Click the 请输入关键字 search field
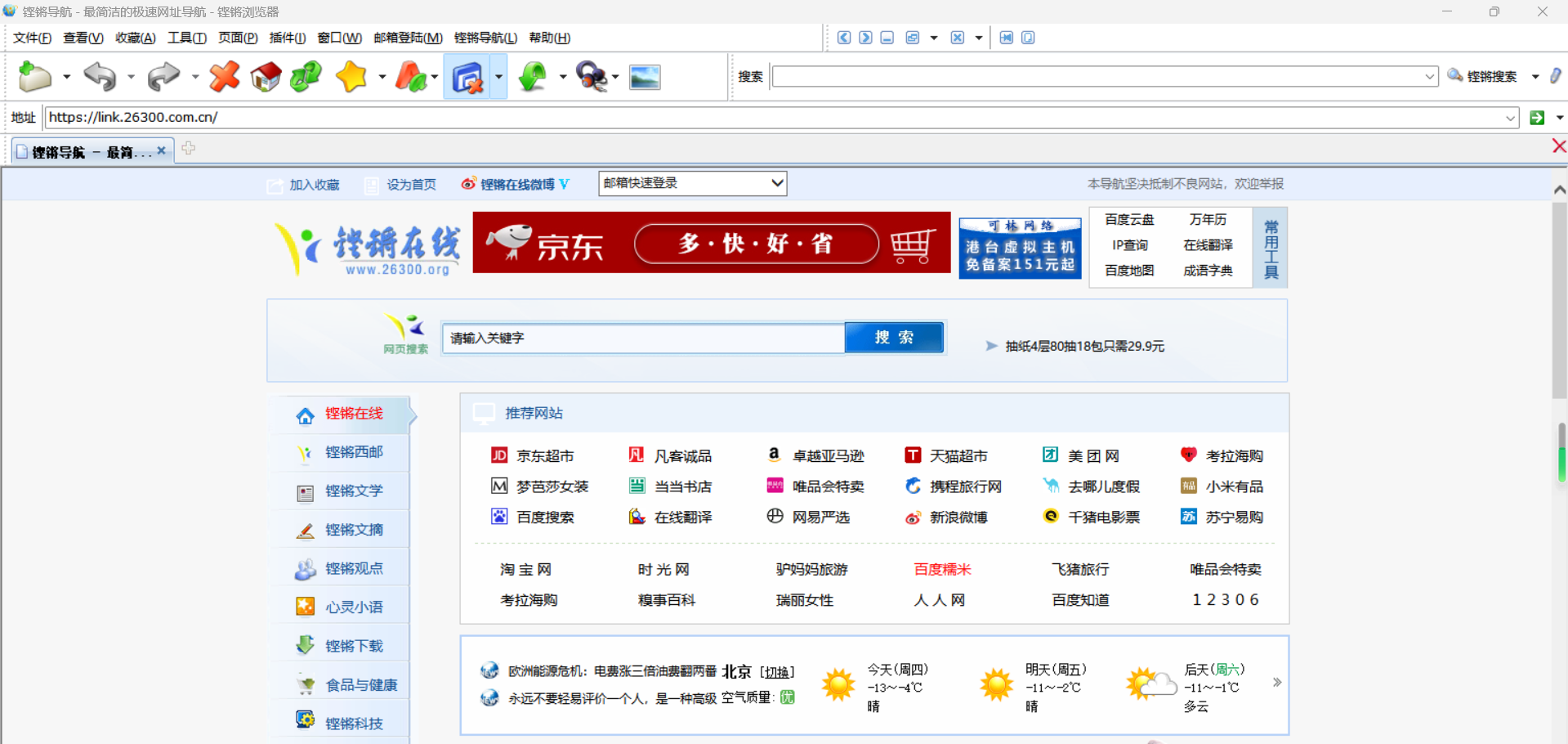The image size is (1568, 744). pos(644,338)
